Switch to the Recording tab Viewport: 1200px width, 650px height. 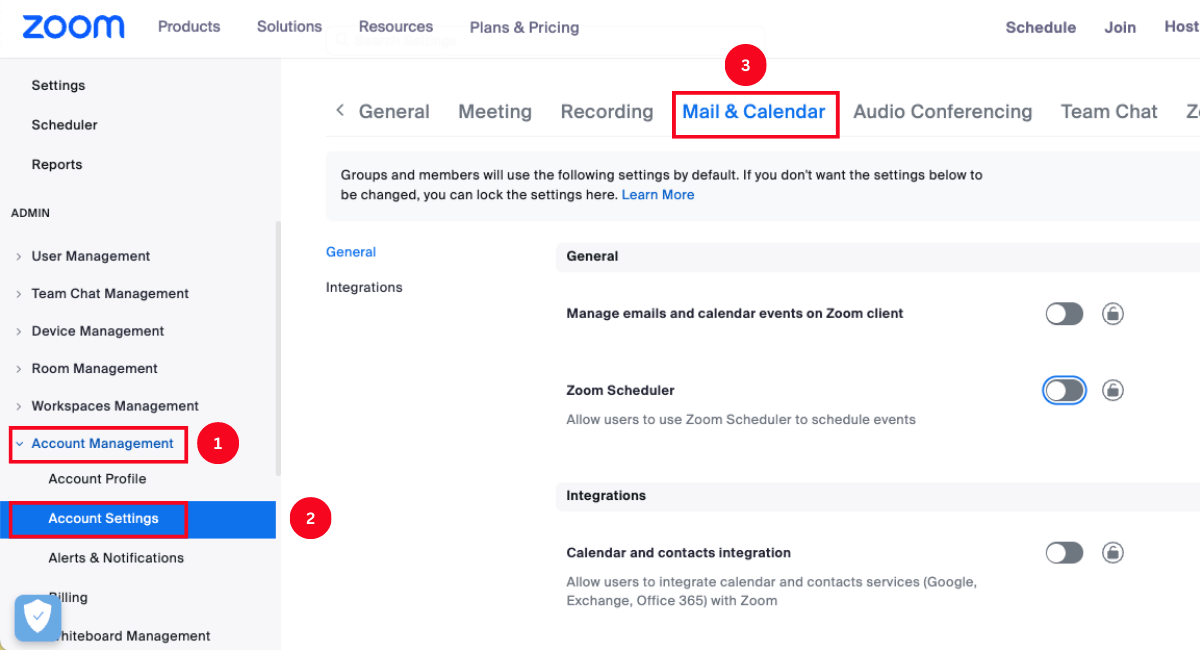coord(607,112)
